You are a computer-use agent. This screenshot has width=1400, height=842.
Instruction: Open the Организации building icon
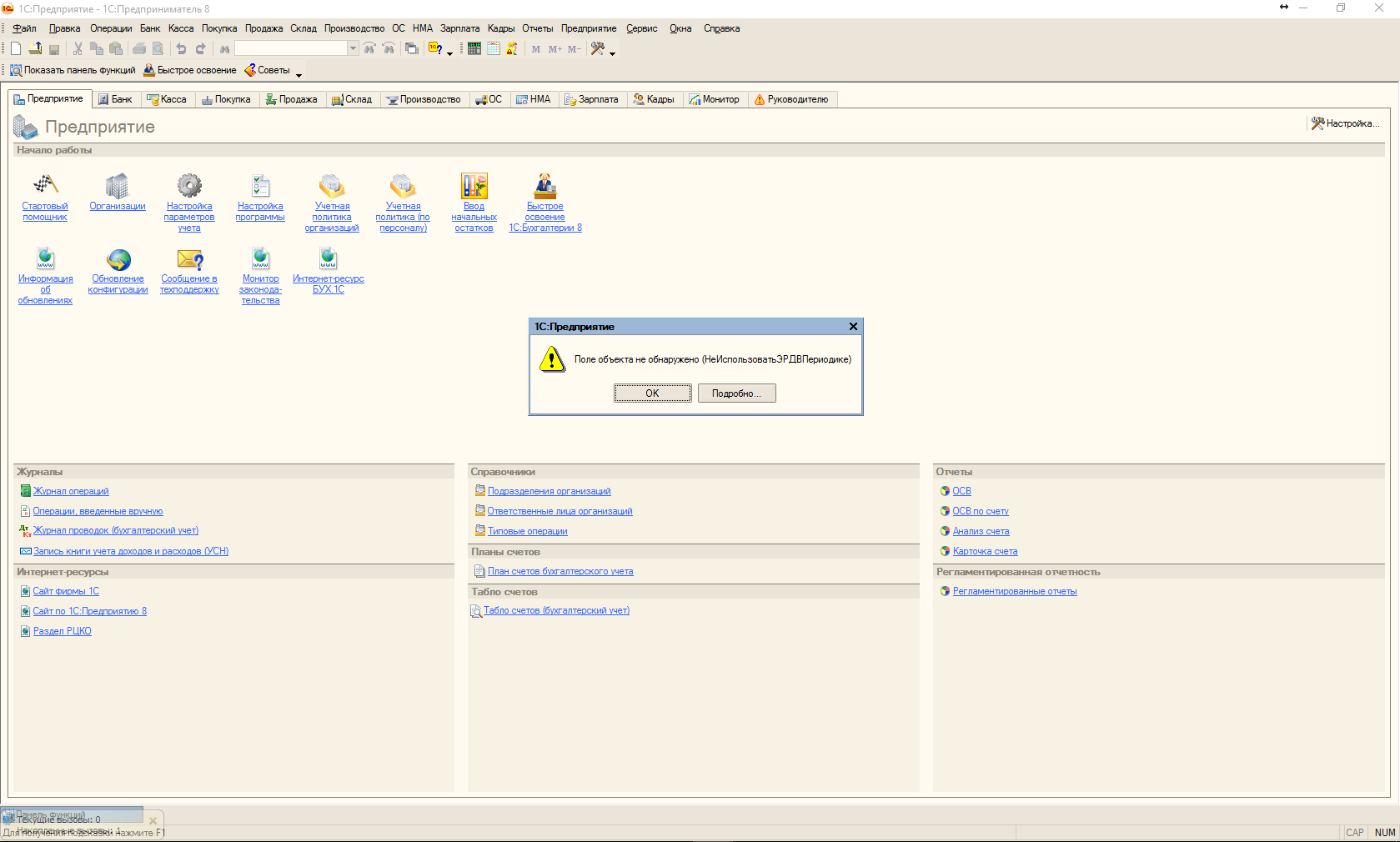click(118, 184)
